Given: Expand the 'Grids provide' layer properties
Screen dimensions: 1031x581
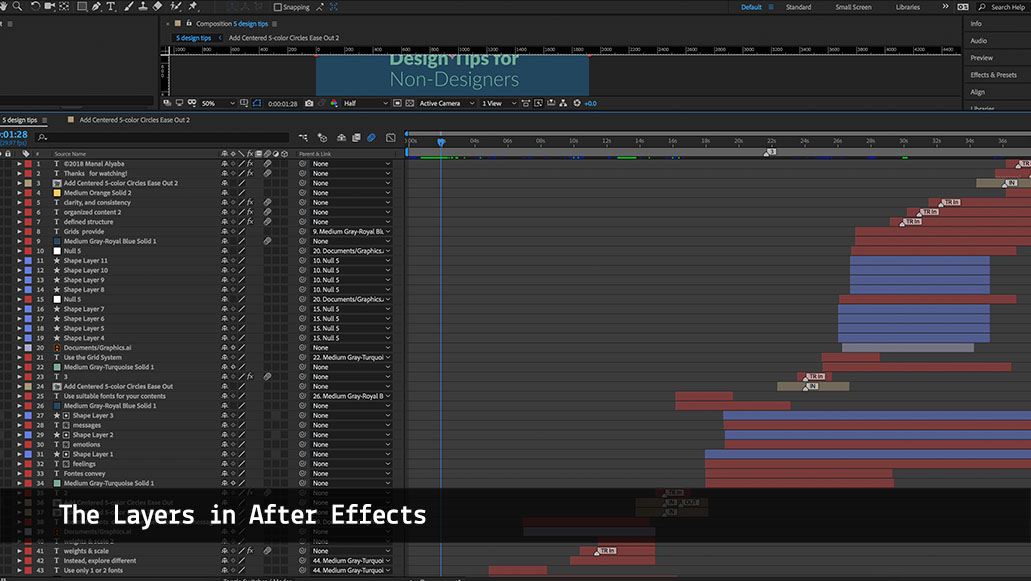Looking at the screenshot, I should tap(19, 232).
